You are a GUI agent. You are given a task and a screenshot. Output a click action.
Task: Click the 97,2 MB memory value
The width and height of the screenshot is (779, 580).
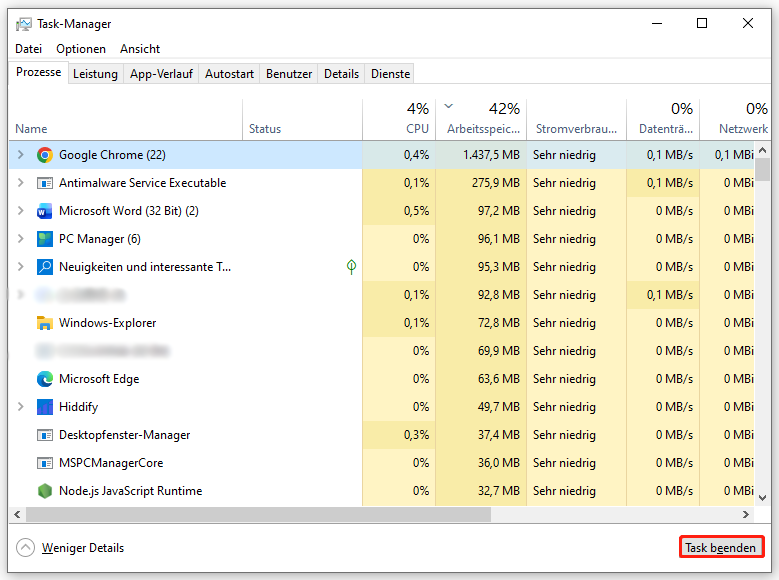pos(498,211)
